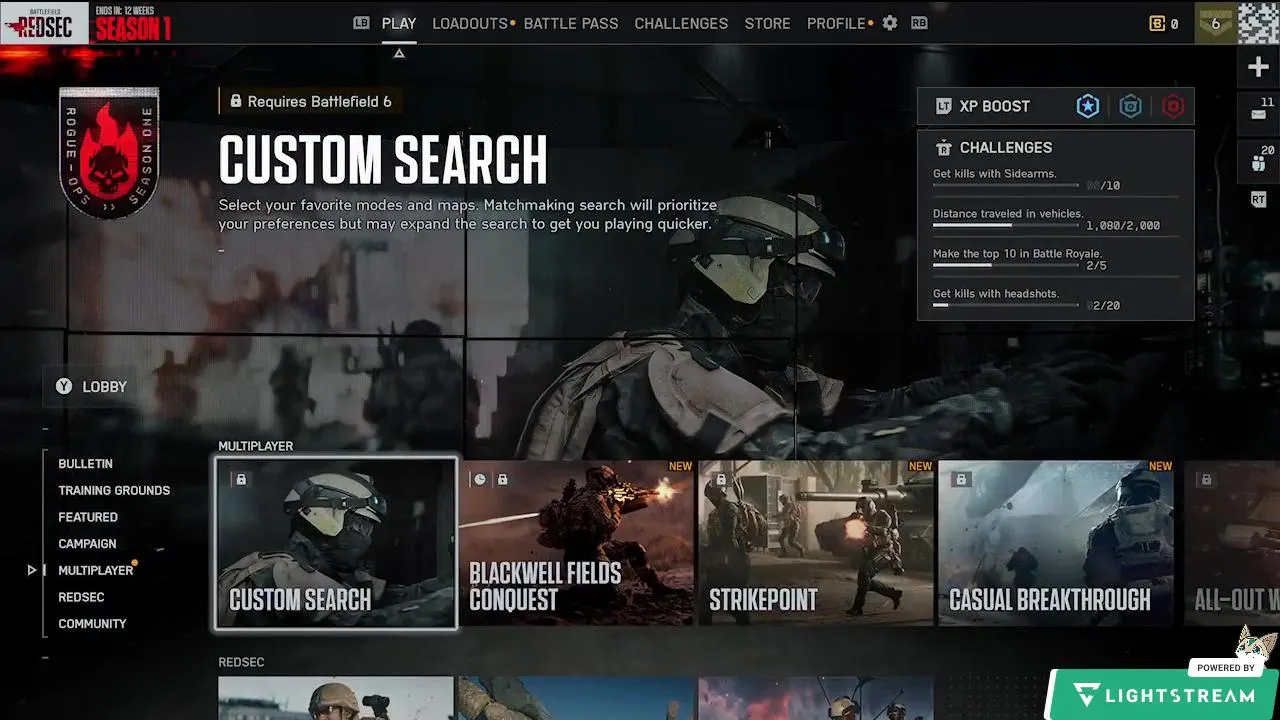Click the Y button icon next to Lobby
1280x720 pixels.
click(64, 386)
